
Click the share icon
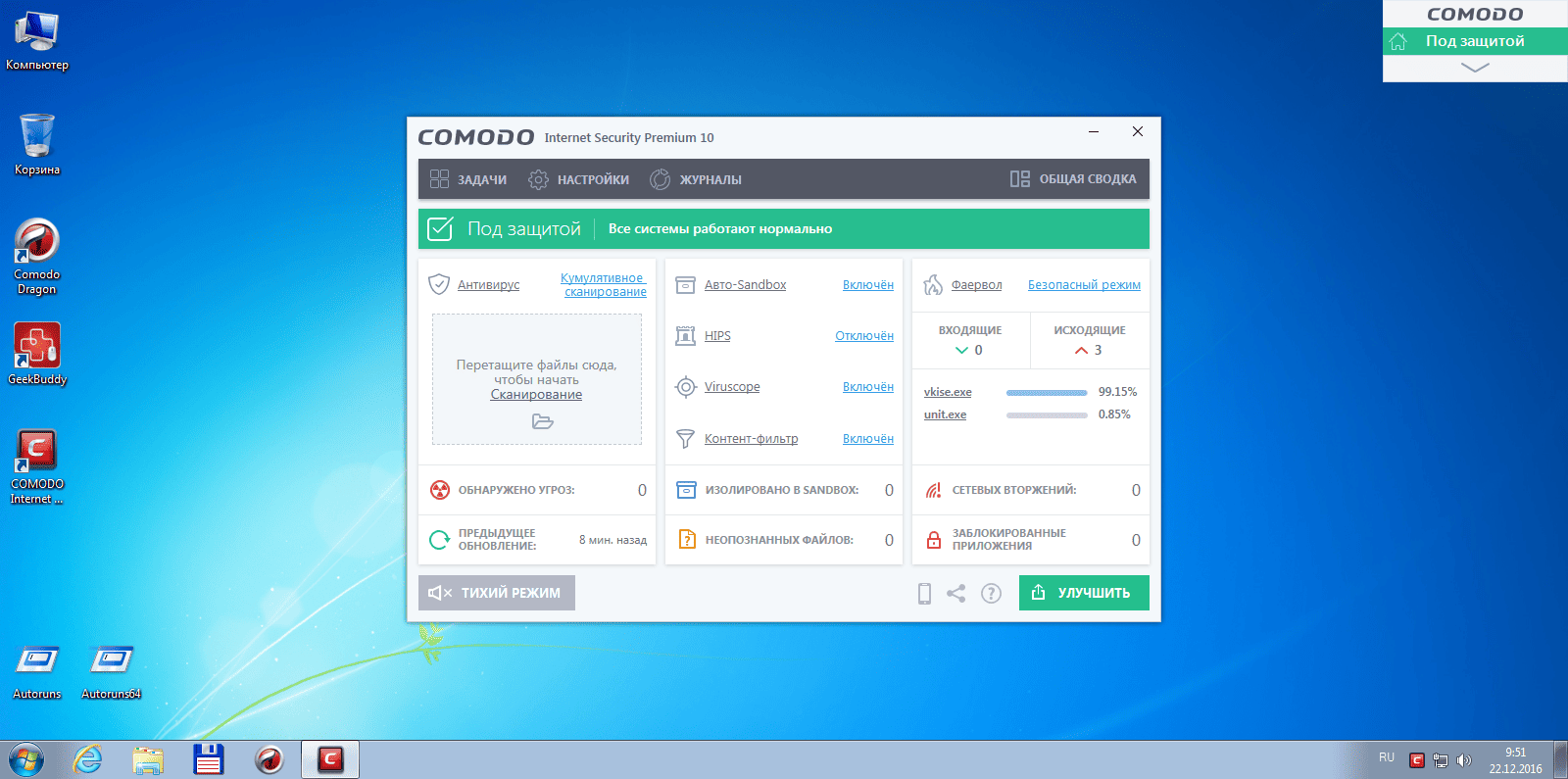click(x=956, y=593)
